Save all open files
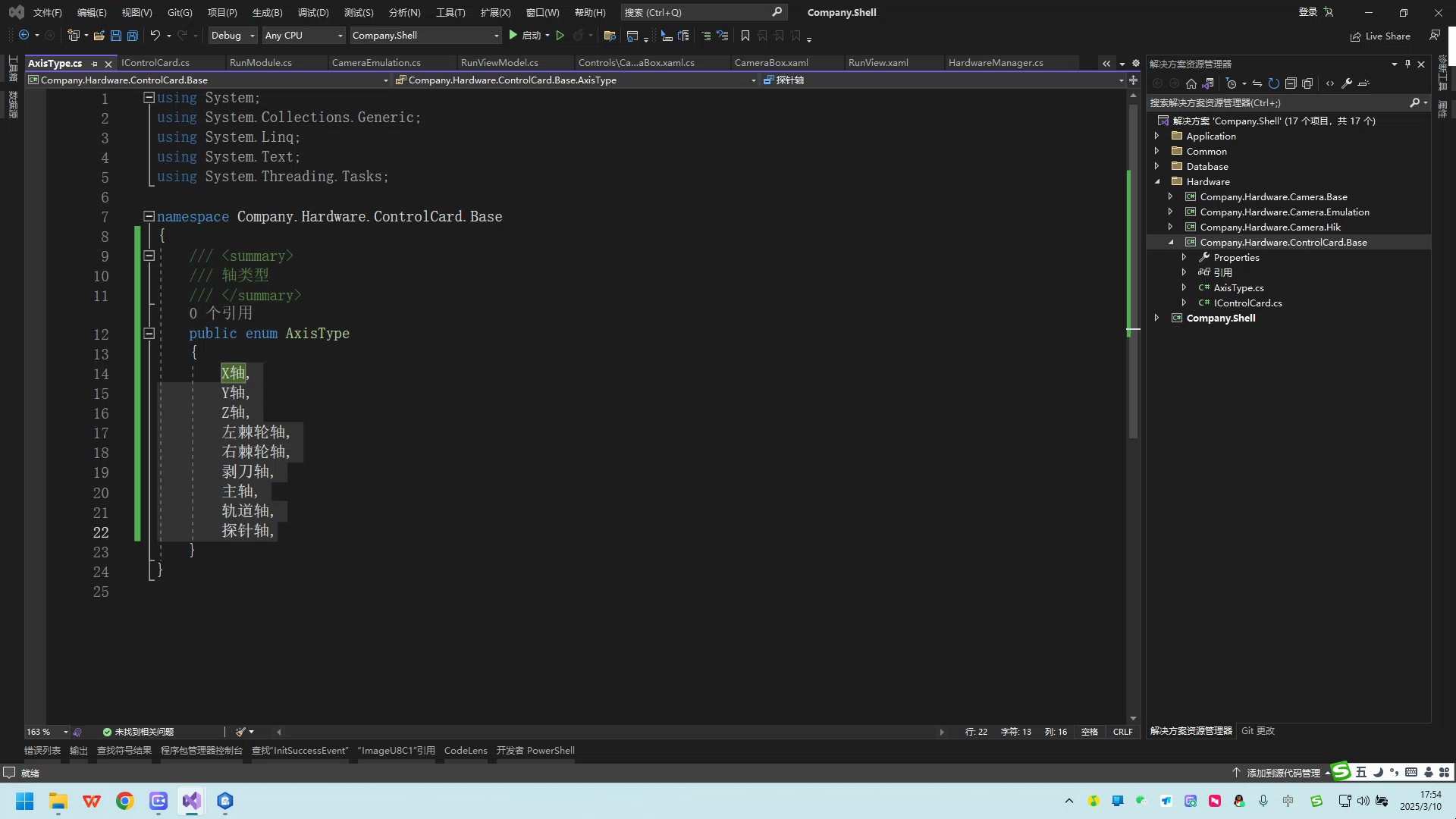The width and height of the screenshot is (1456, 819). pyautogui.click(x=131, y=35)
